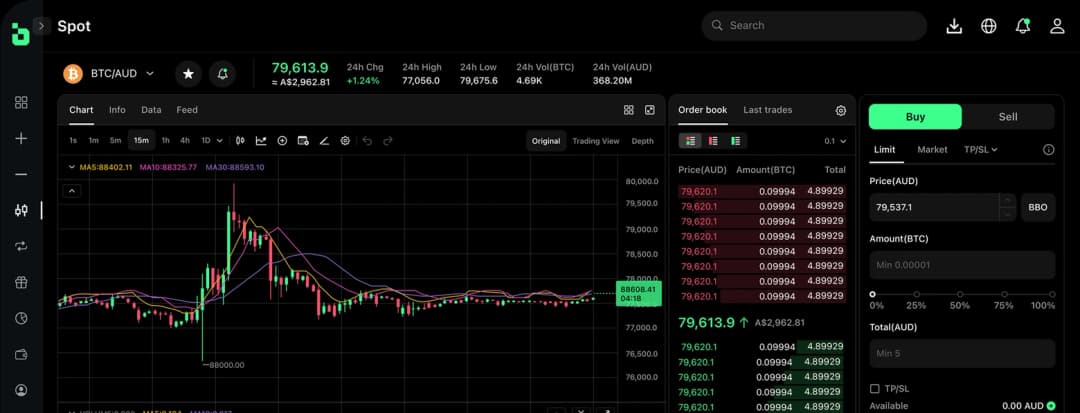Switch to the Order book tab
The image size is (1080, 413).
tap(703, 110)
